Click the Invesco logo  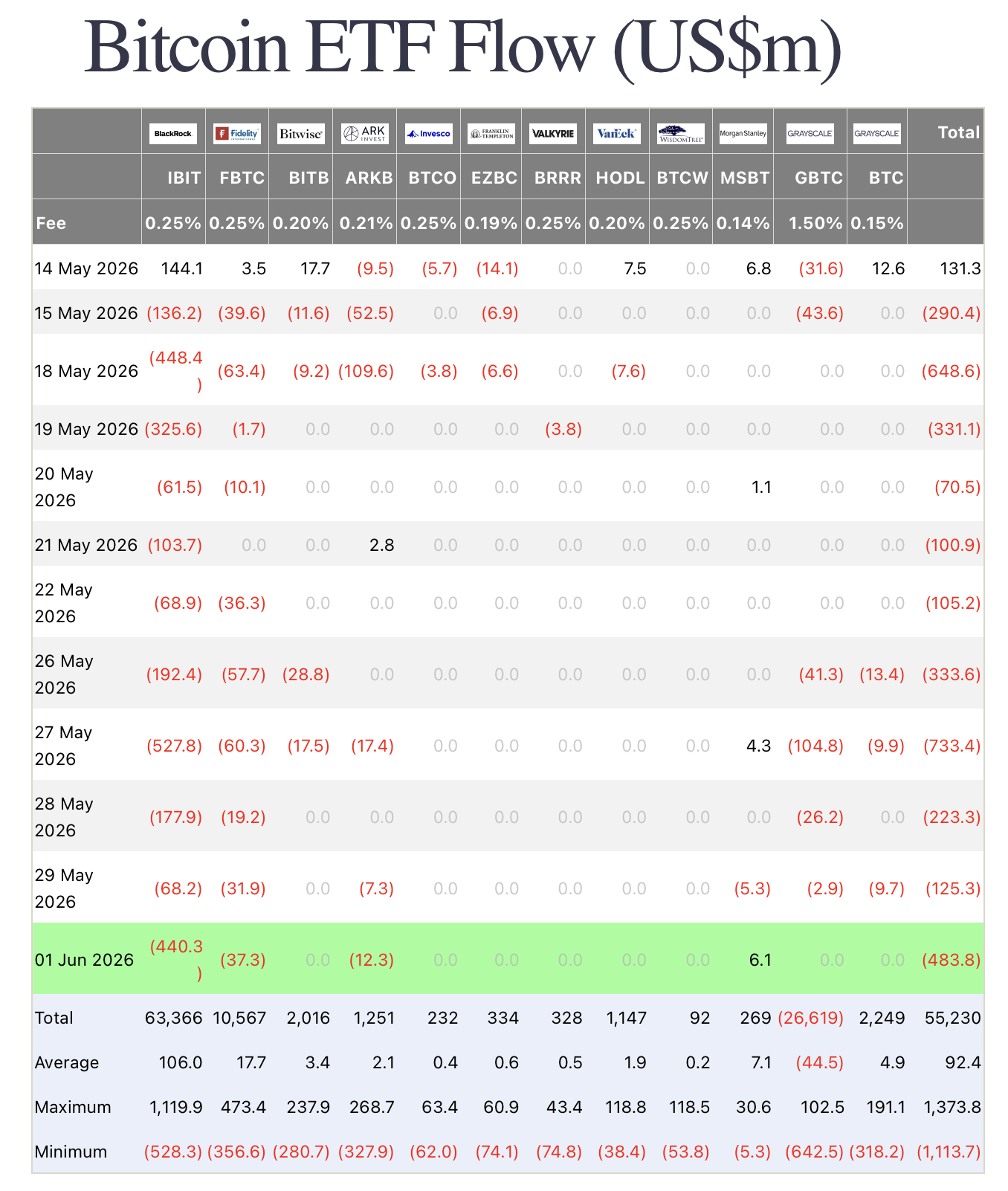pyautogui.click(x=428, y=134)
